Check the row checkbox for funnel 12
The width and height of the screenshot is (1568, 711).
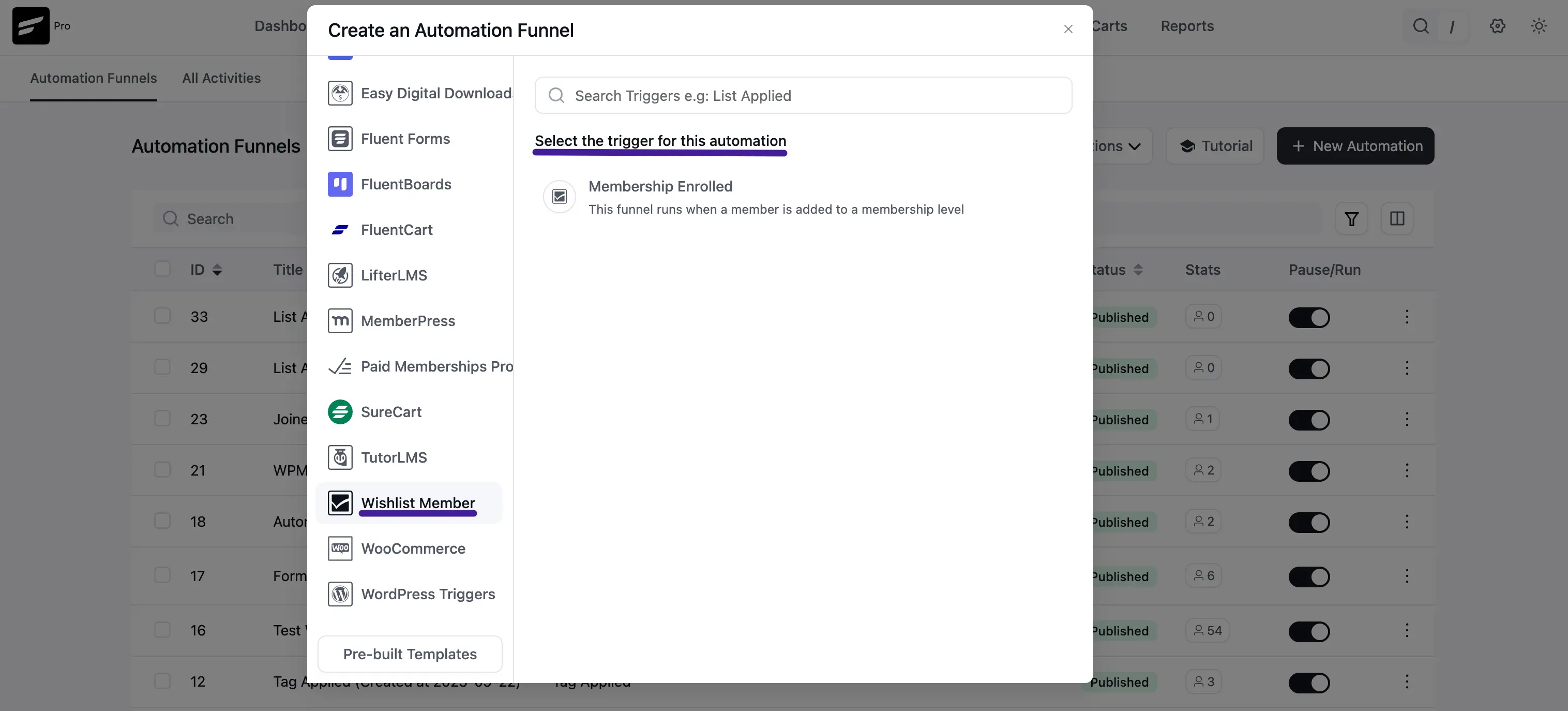pyautogui.click(x=162, y=680)
